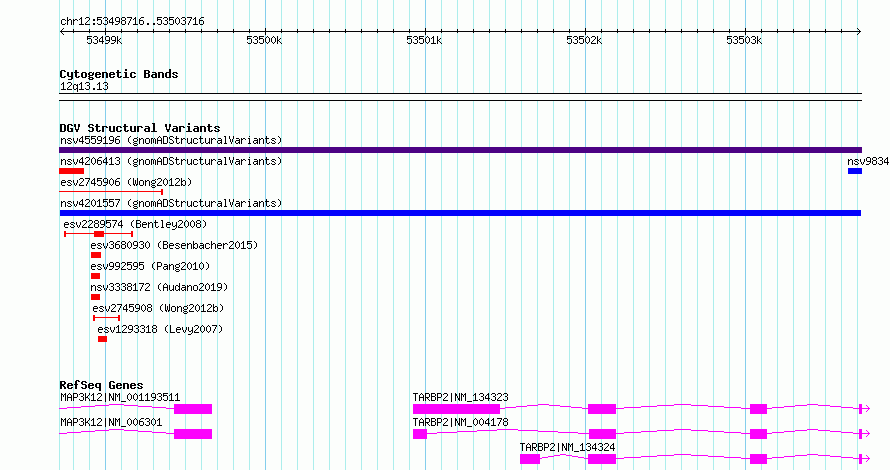Click the small first exon of TARBP2 NM_004178
The width and height of the screenshot is (890, 470).
[x=420, y=434]
